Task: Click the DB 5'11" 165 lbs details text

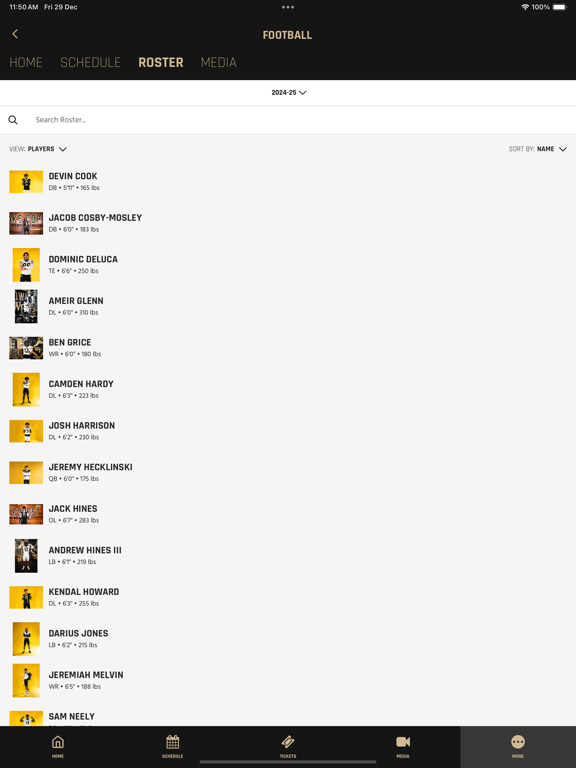Action: click(74, 188)
